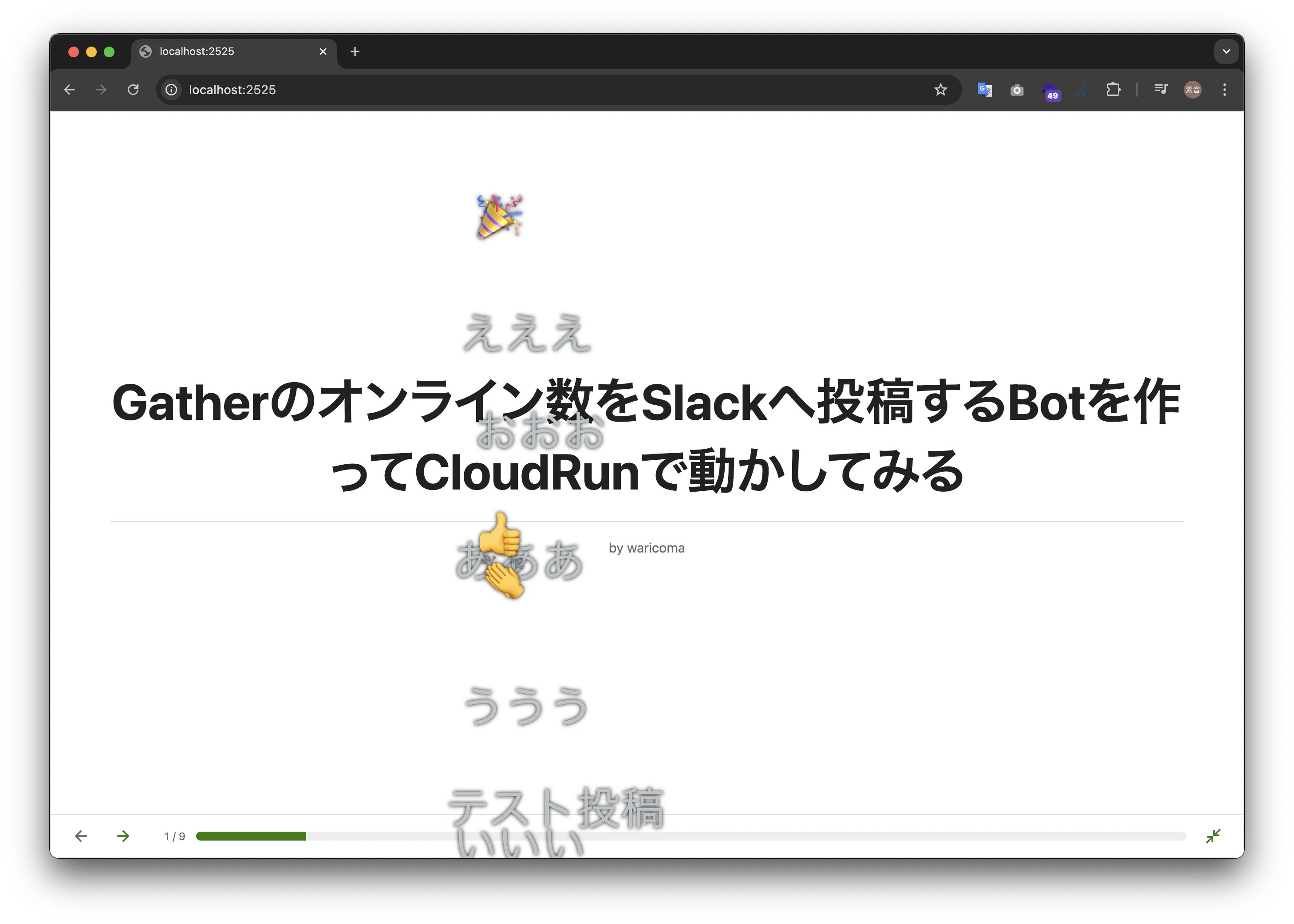Bookmark this page with the star
This screenshot has width=1294, height=924.
coord(940,89)
